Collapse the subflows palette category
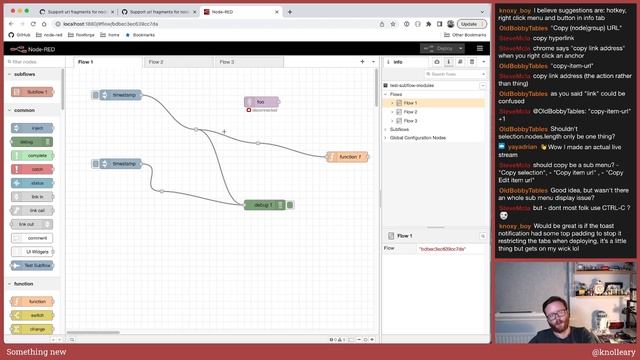 (33, 74)
